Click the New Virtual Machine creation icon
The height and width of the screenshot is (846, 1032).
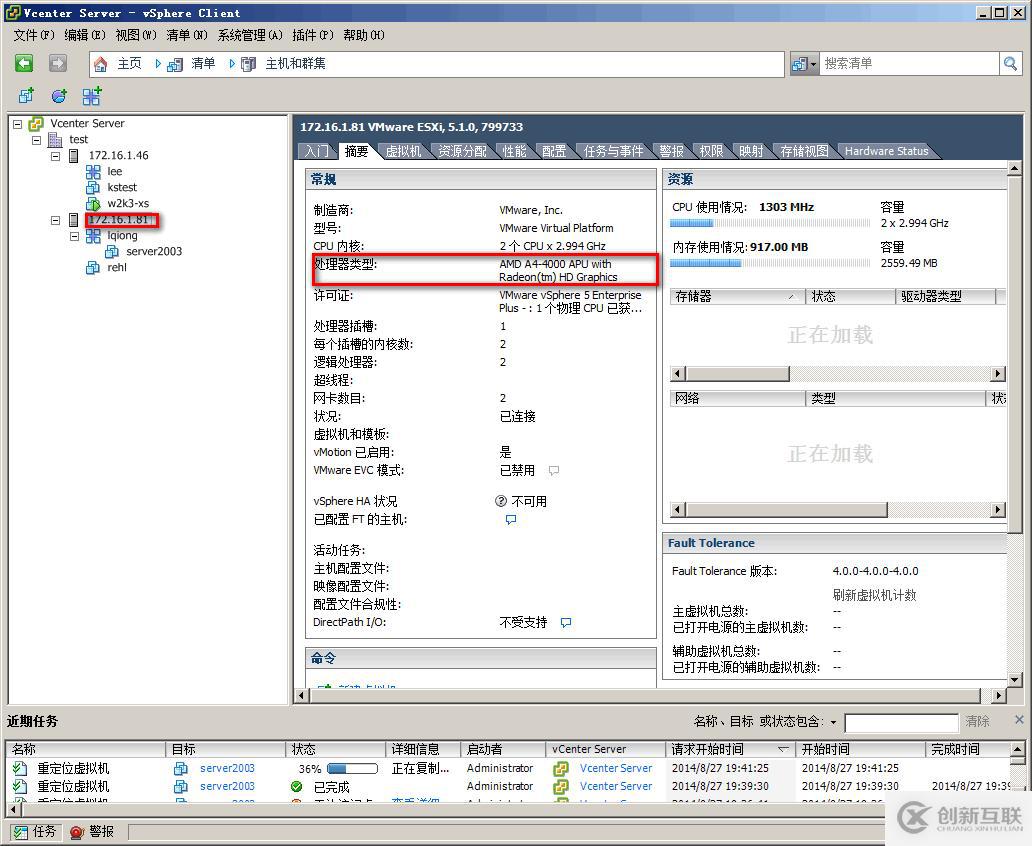(x=26, y=95)
